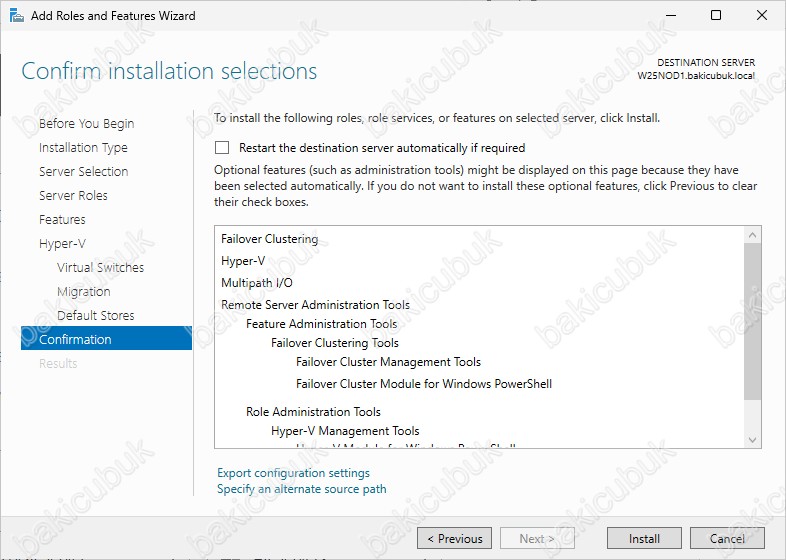Go to Virtual Switches step
The width and height of the screenshot is (786, 560).
coord(100,267)
